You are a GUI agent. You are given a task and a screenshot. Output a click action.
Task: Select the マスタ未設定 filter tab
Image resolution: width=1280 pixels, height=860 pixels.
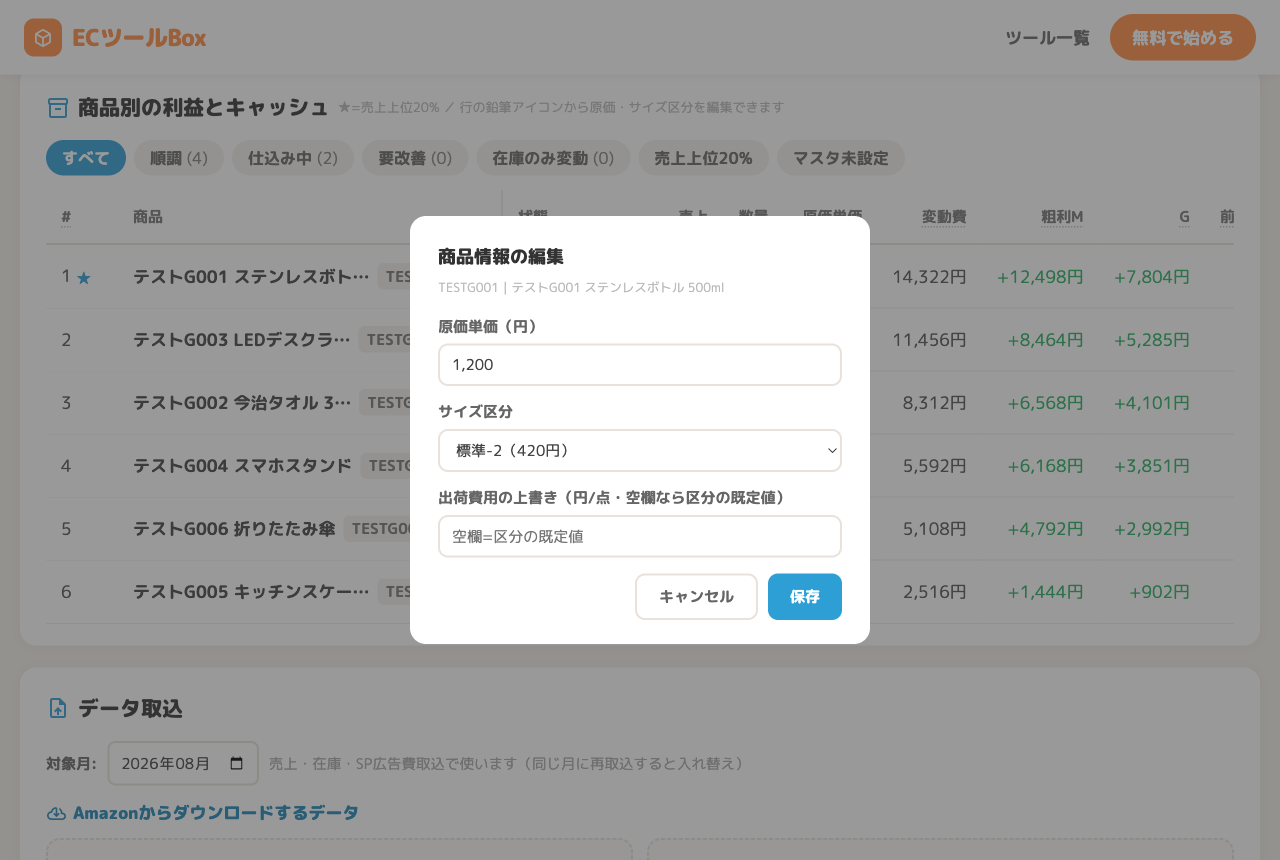click(x=840, y=158)
